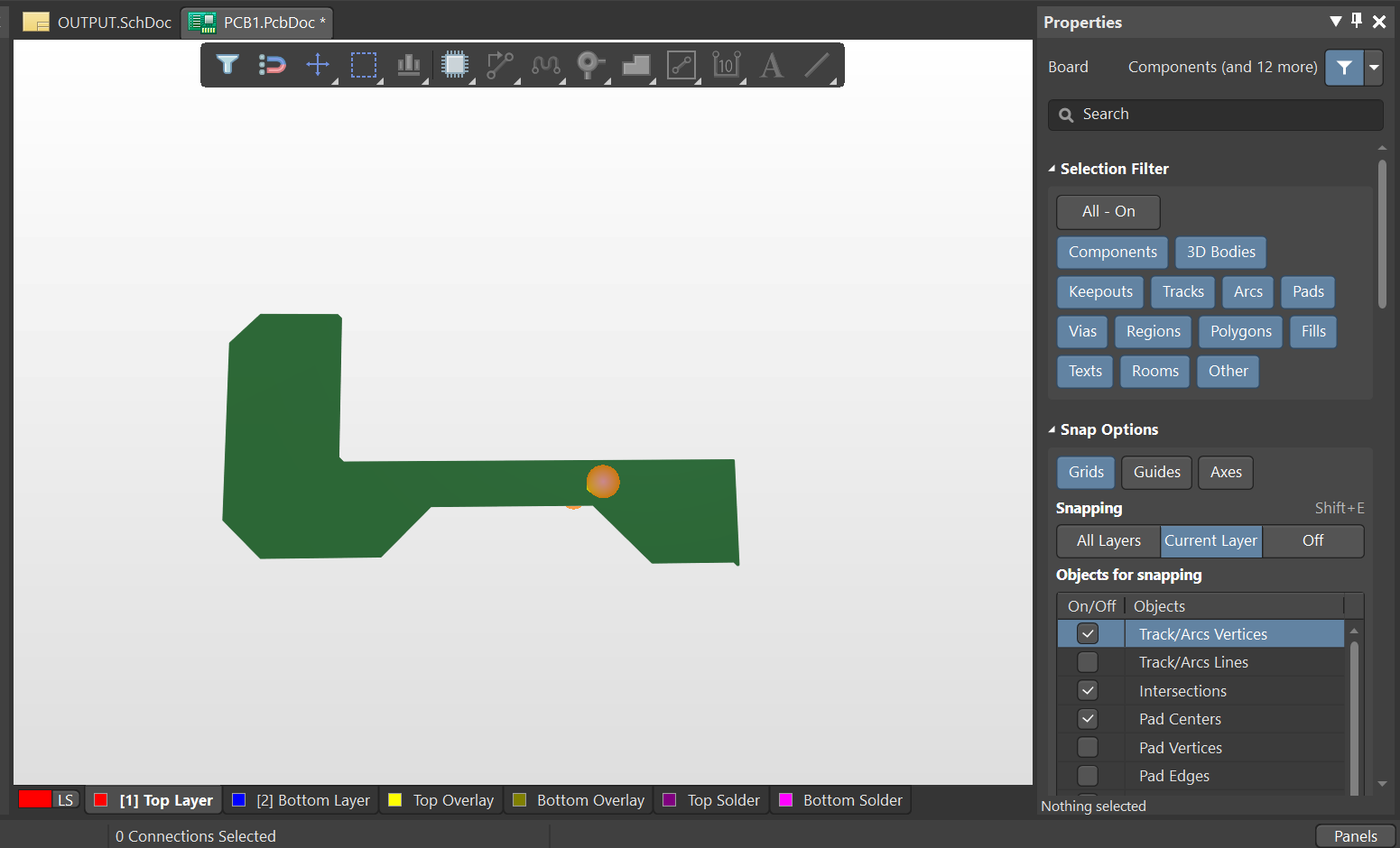The height and width of the screenshot is (848, 1400).
Task: Toggle the Rooms selection filter
Action: (1155, 372)
